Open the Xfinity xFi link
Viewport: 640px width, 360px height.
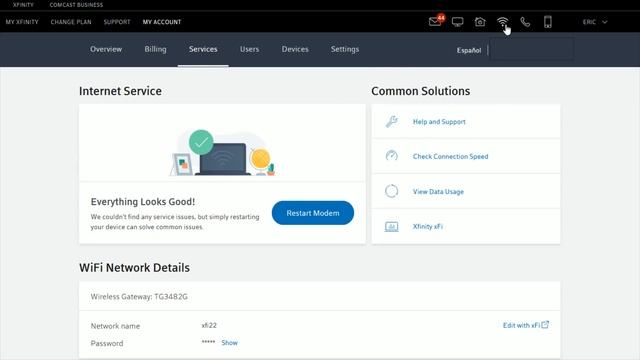pos(428,226)
